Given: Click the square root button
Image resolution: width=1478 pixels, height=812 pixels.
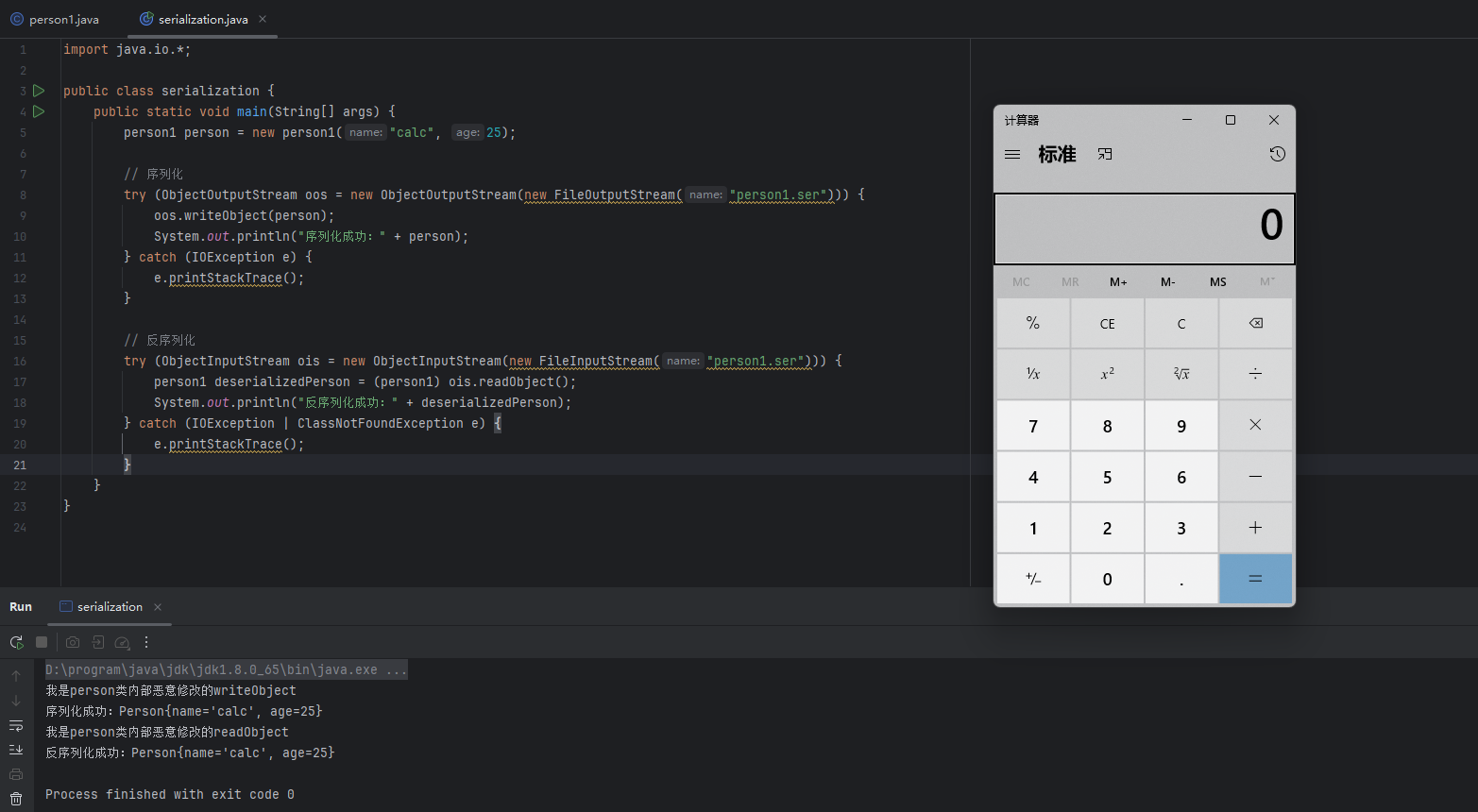Looking at the screenshot, I should 1181,375.
